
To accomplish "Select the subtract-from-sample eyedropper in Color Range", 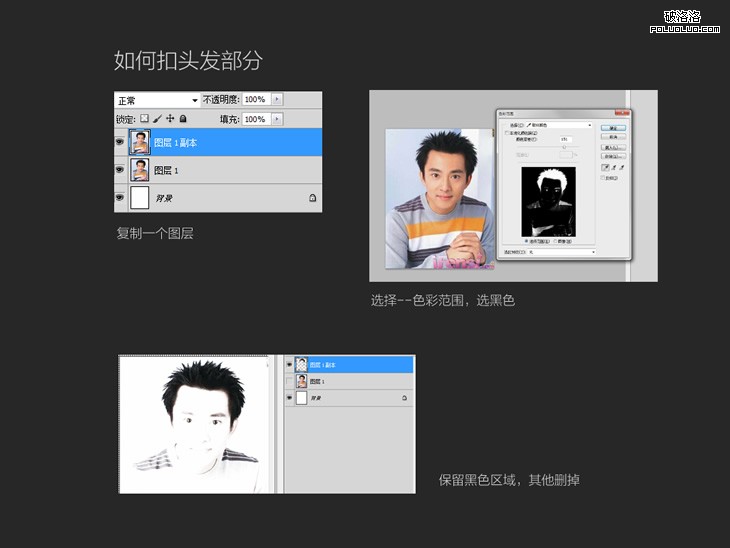I will click(x=620, y=168).
